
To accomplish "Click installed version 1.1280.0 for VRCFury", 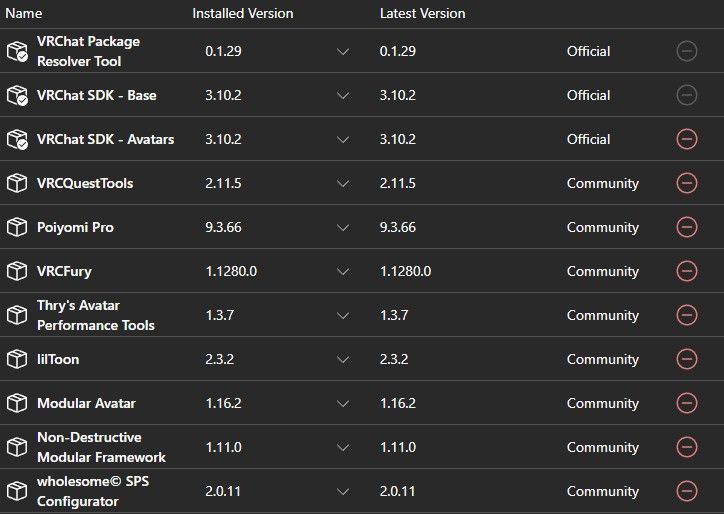I will (x=231, y=271).
